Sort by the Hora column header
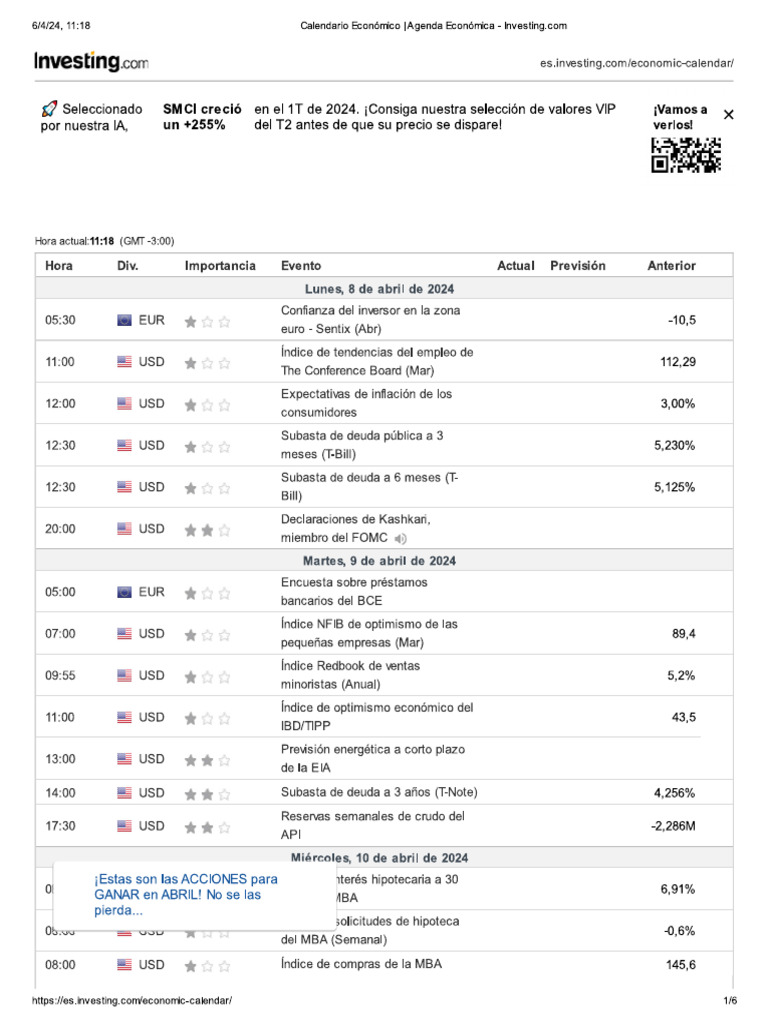Screen dimensions: 768x1024 pos(59,266)
